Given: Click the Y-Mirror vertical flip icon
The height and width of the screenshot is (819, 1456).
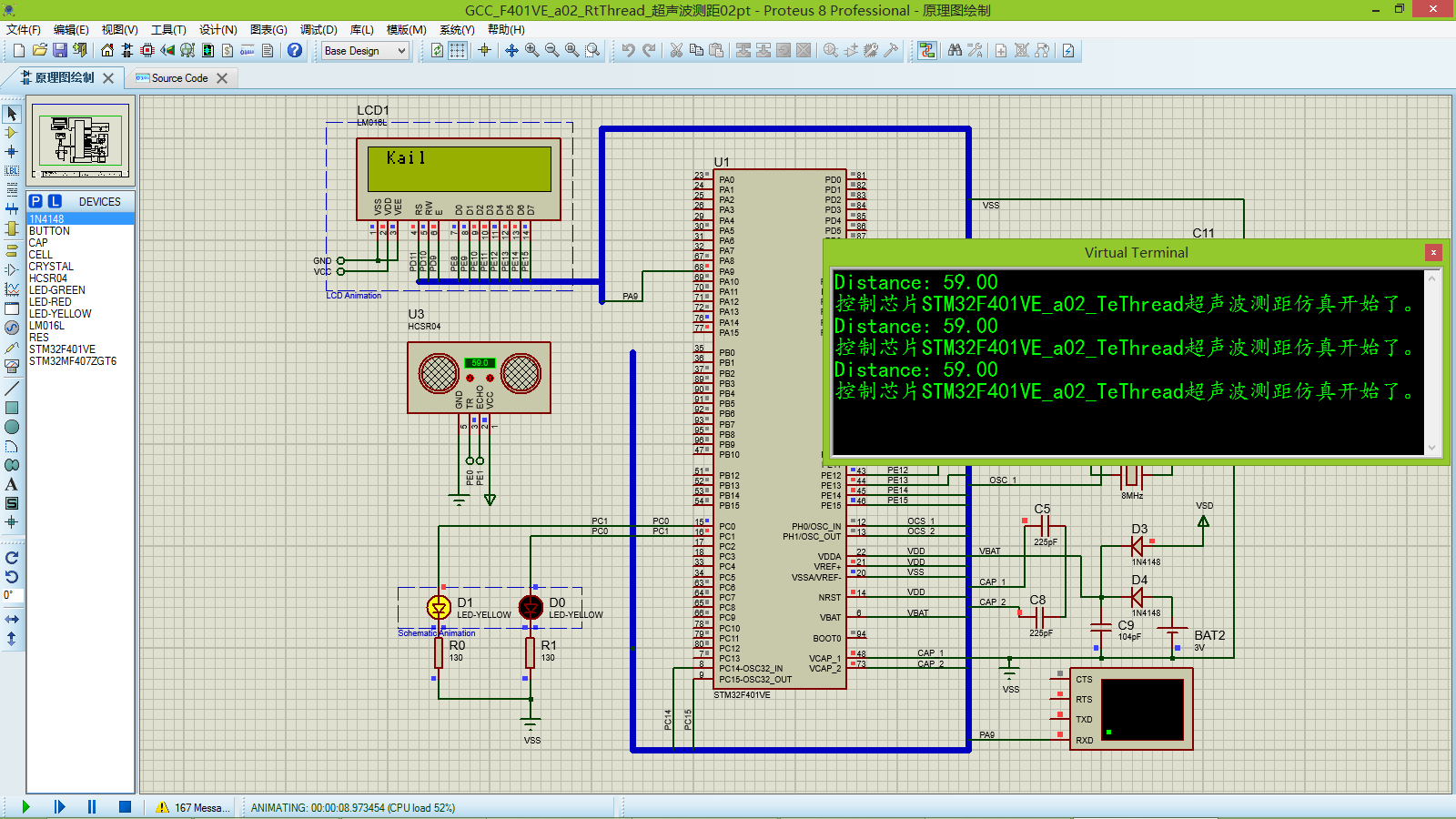Looking at the screenshot, I should pos(12,639).
